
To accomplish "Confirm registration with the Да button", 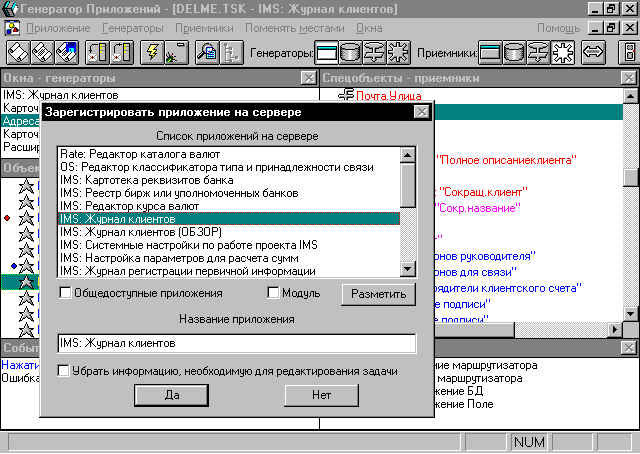I will pos(171,395).
